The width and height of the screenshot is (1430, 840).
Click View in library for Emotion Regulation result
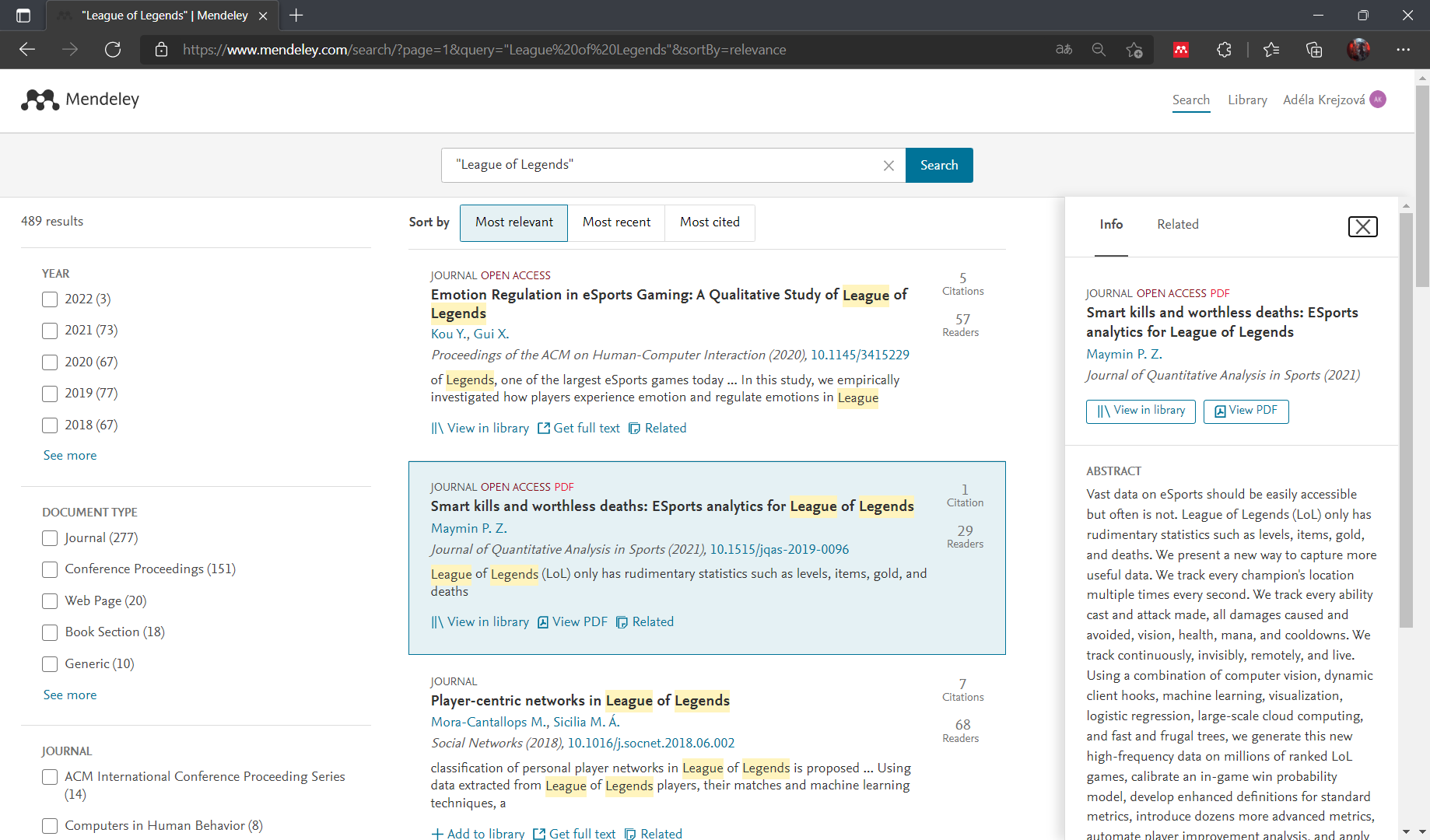point(480,428)
